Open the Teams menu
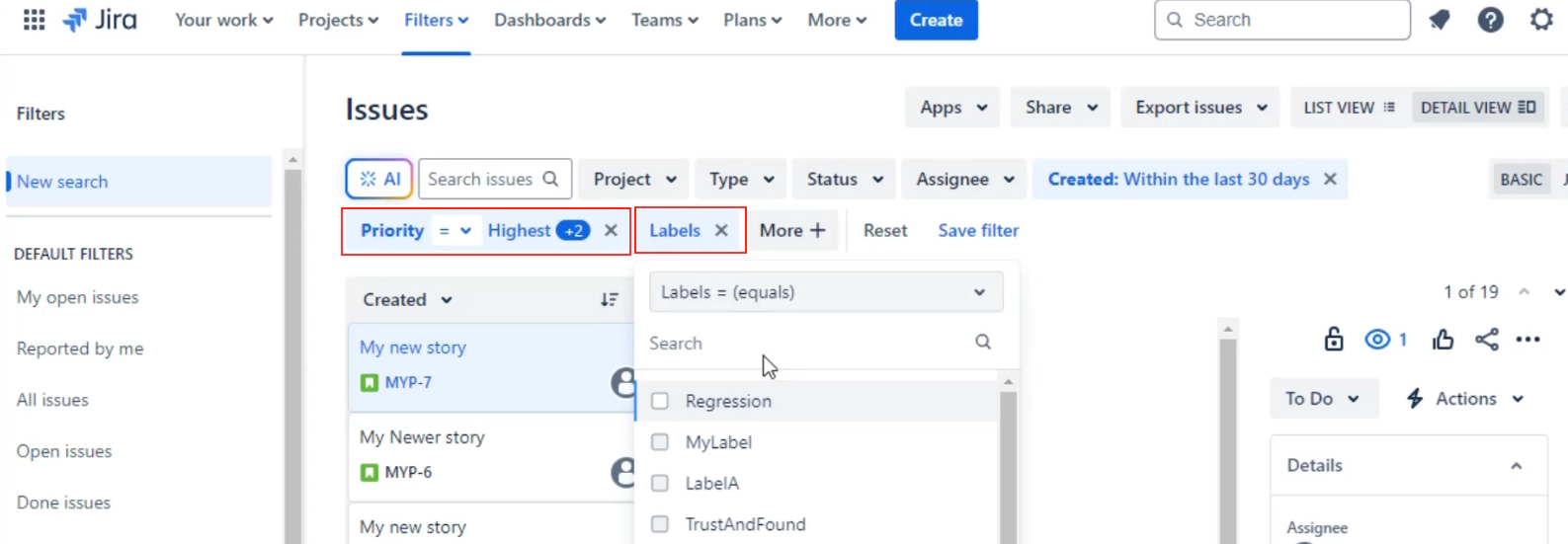The height and width of the screenshot is (544, 1568). [664, 20]
